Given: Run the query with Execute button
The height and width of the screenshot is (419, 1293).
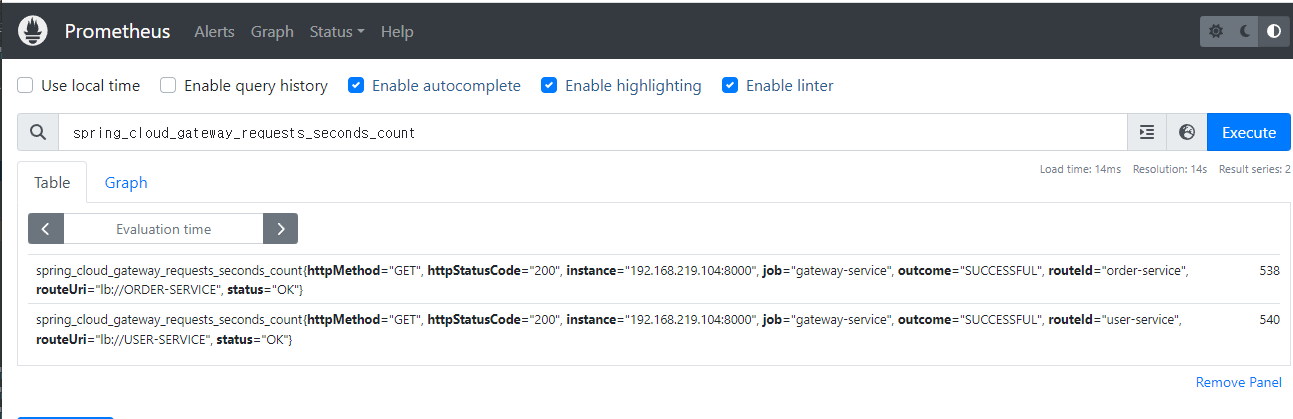Looking at the screenshot, I should [x=1249, y=132].
